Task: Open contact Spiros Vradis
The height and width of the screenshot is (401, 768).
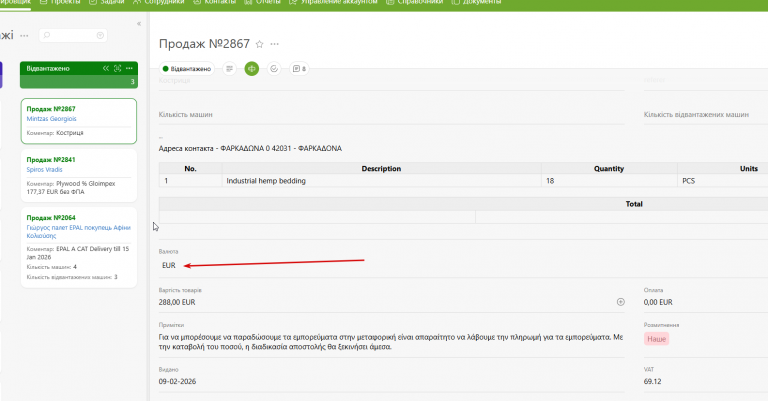Action: tap(45, 170)
